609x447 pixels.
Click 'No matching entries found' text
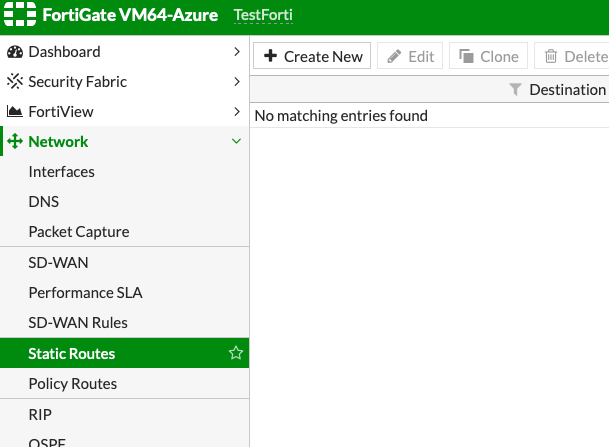point(341,116)
